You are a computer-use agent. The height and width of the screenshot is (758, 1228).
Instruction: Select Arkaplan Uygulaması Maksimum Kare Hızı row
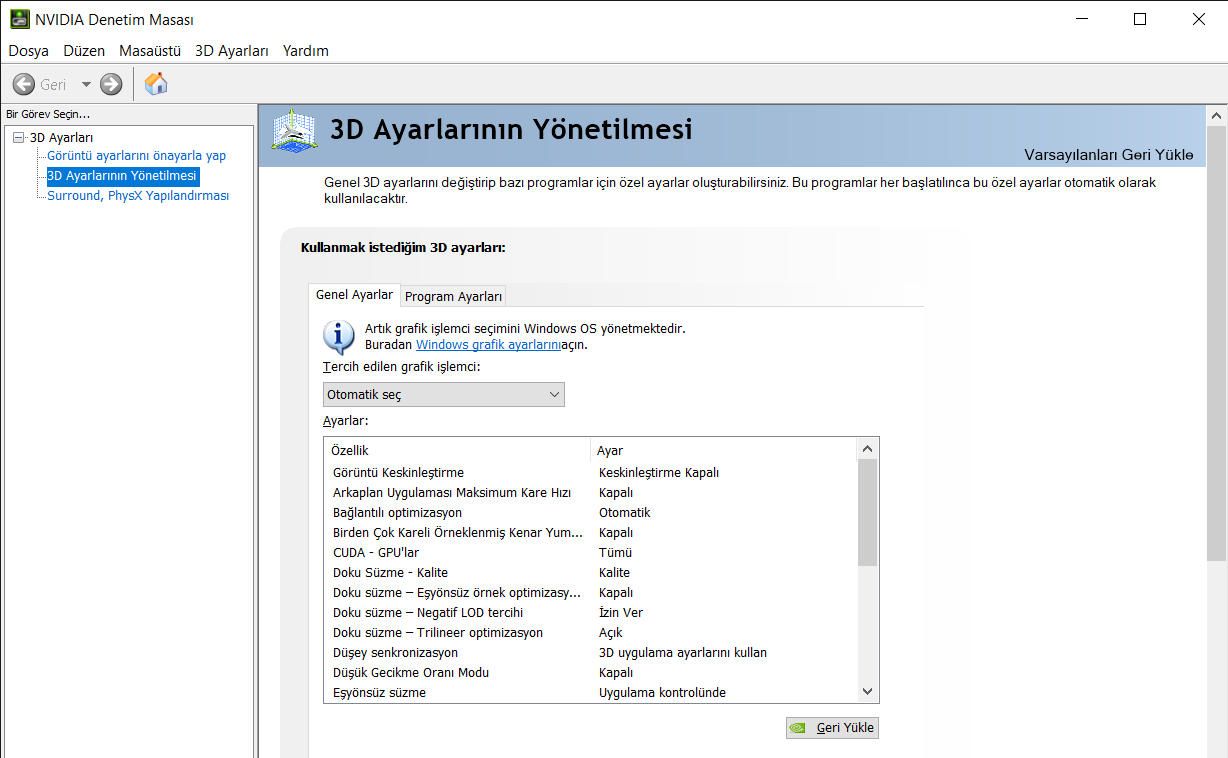coord(591,492)
